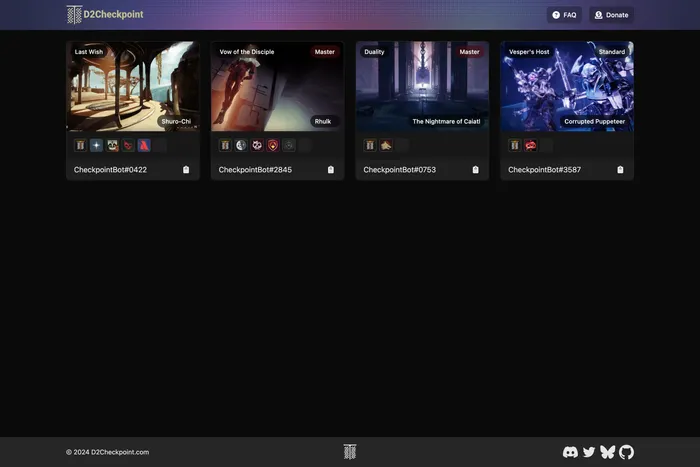Click the pillar emblem icon on Vow of the Disciple card
Image resolution: width=700 pixels, height=467 pixels.
(x=225, y=145)
